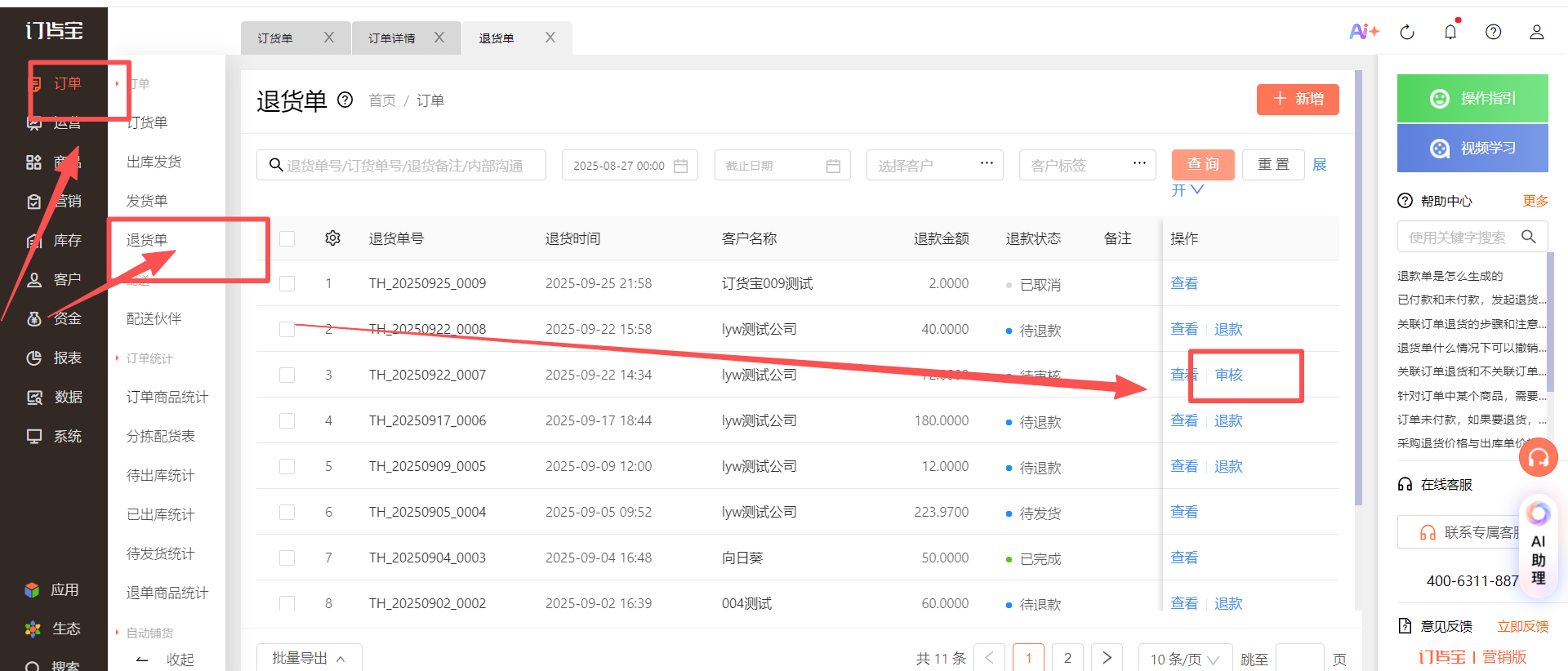Screen dimensions: 1568x671
Task: Open the AI 助理 floating widget
Action: (1539, 544)
